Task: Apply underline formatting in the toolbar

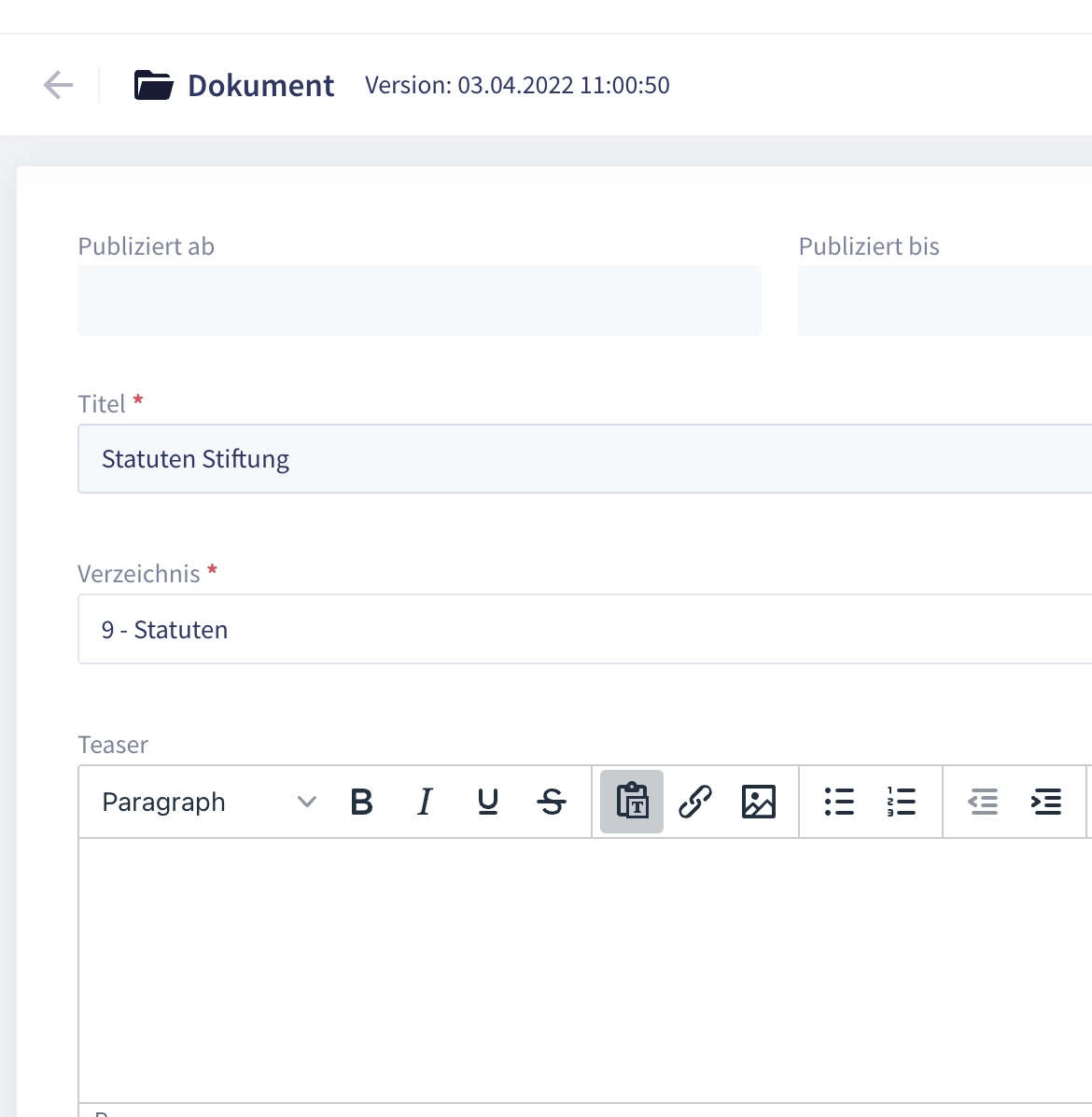Action: click(487, 802)
